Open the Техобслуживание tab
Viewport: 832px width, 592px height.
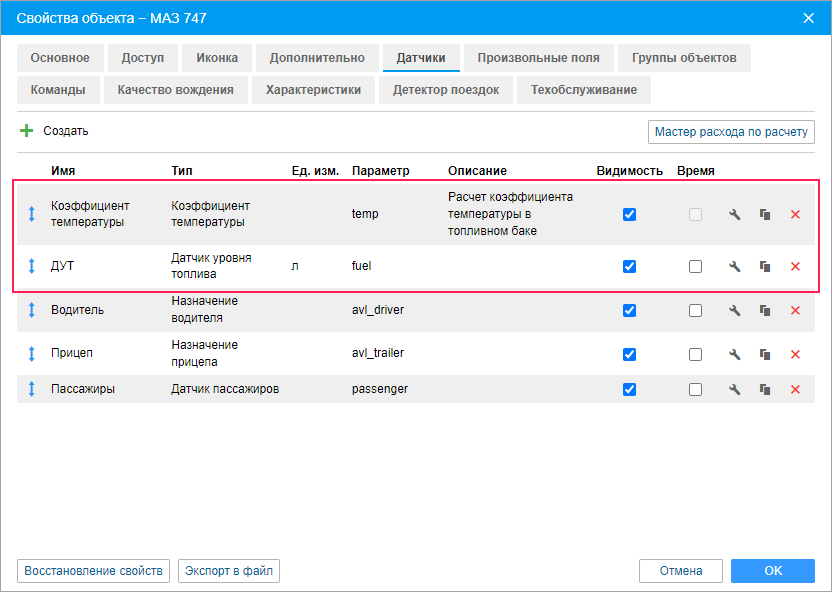(584, 90)
